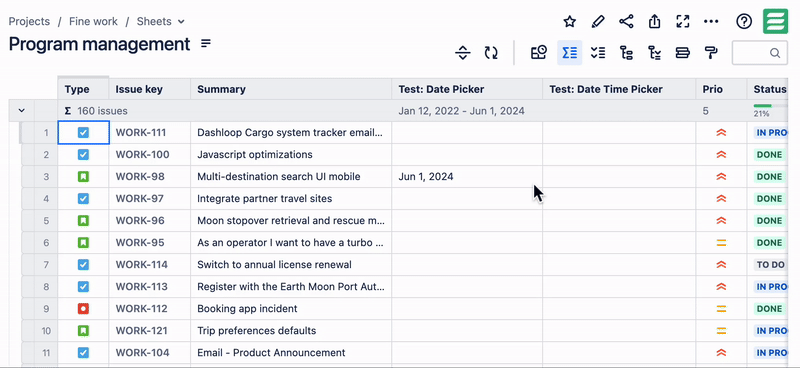The height and width of the screenshot is (368, 800).
Task: Enter full screen mode
Action: pyautogui.click(x=683, y=21)
